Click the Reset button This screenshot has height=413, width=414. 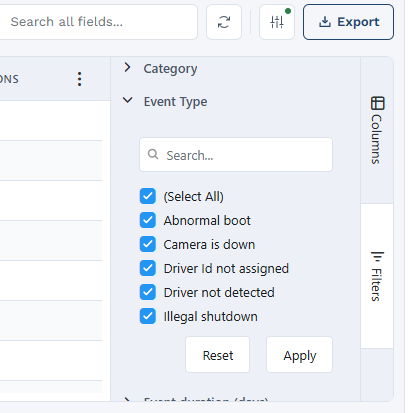[218, 355]
